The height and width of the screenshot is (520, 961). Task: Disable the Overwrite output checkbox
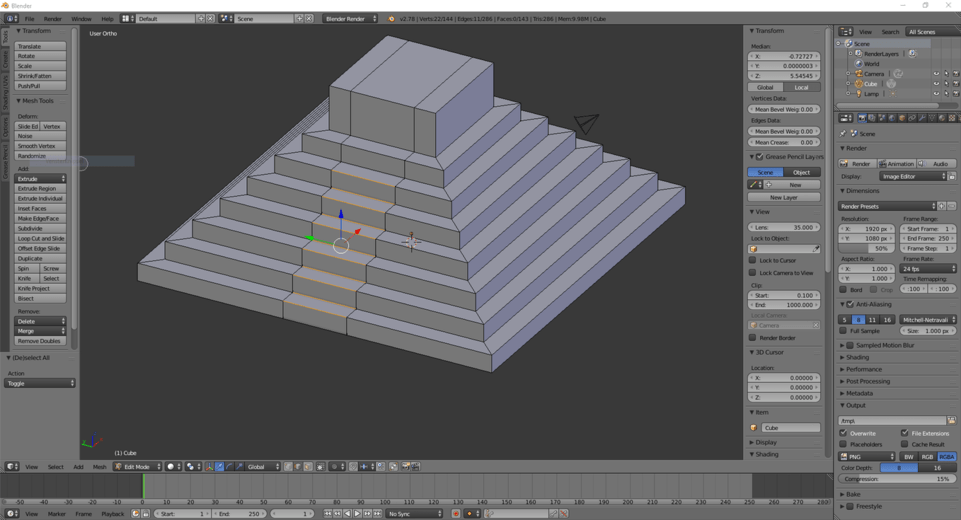(843, 433)
